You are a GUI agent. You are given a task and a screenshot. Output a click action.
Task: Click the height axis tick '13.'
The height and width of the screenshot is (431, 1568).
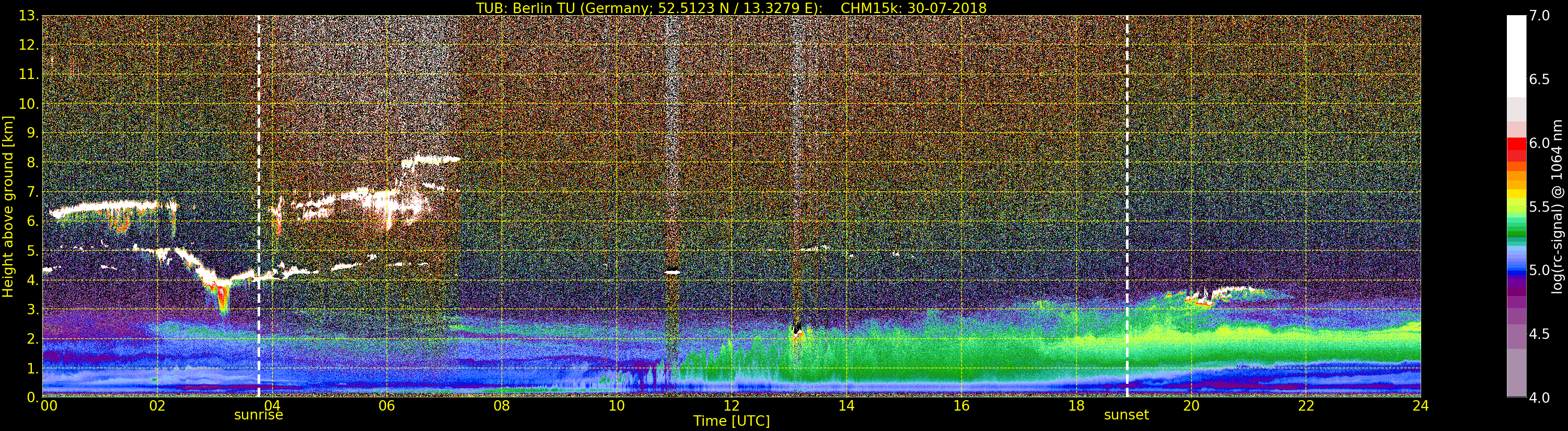29,16
